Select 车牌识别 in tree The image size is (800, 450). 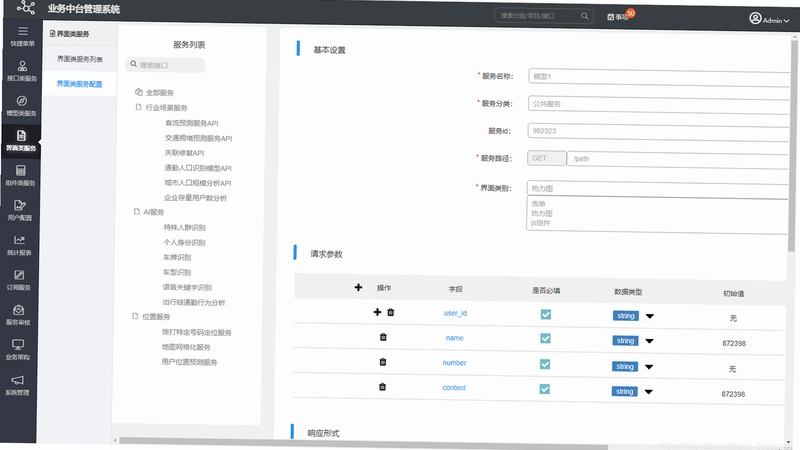point(177,257)
